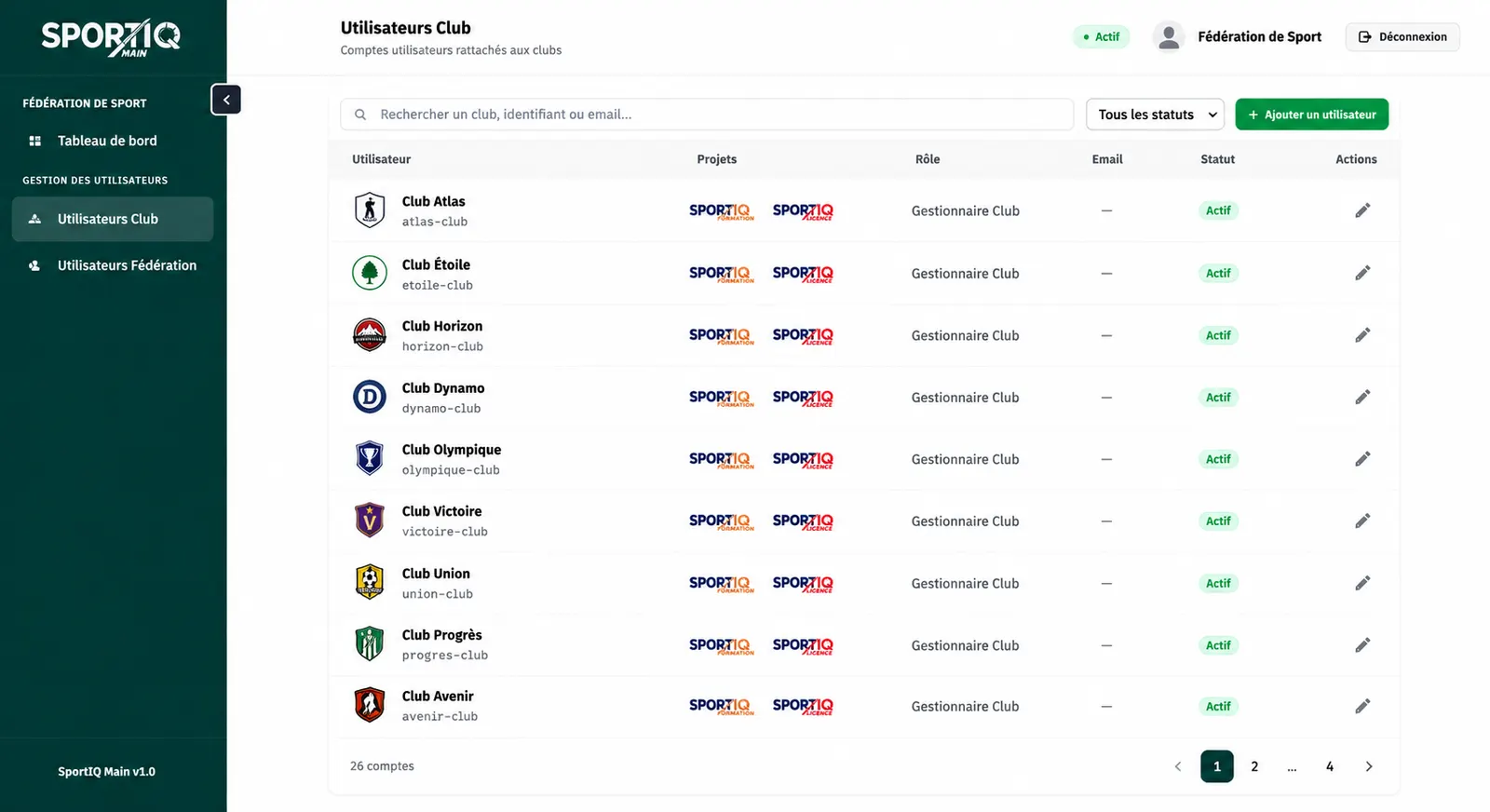The height and width of the screenshot is (812, 1490).
Task: Click the SportIQ Licence logo in Club Avenir row
Action: tap(803, 706)
